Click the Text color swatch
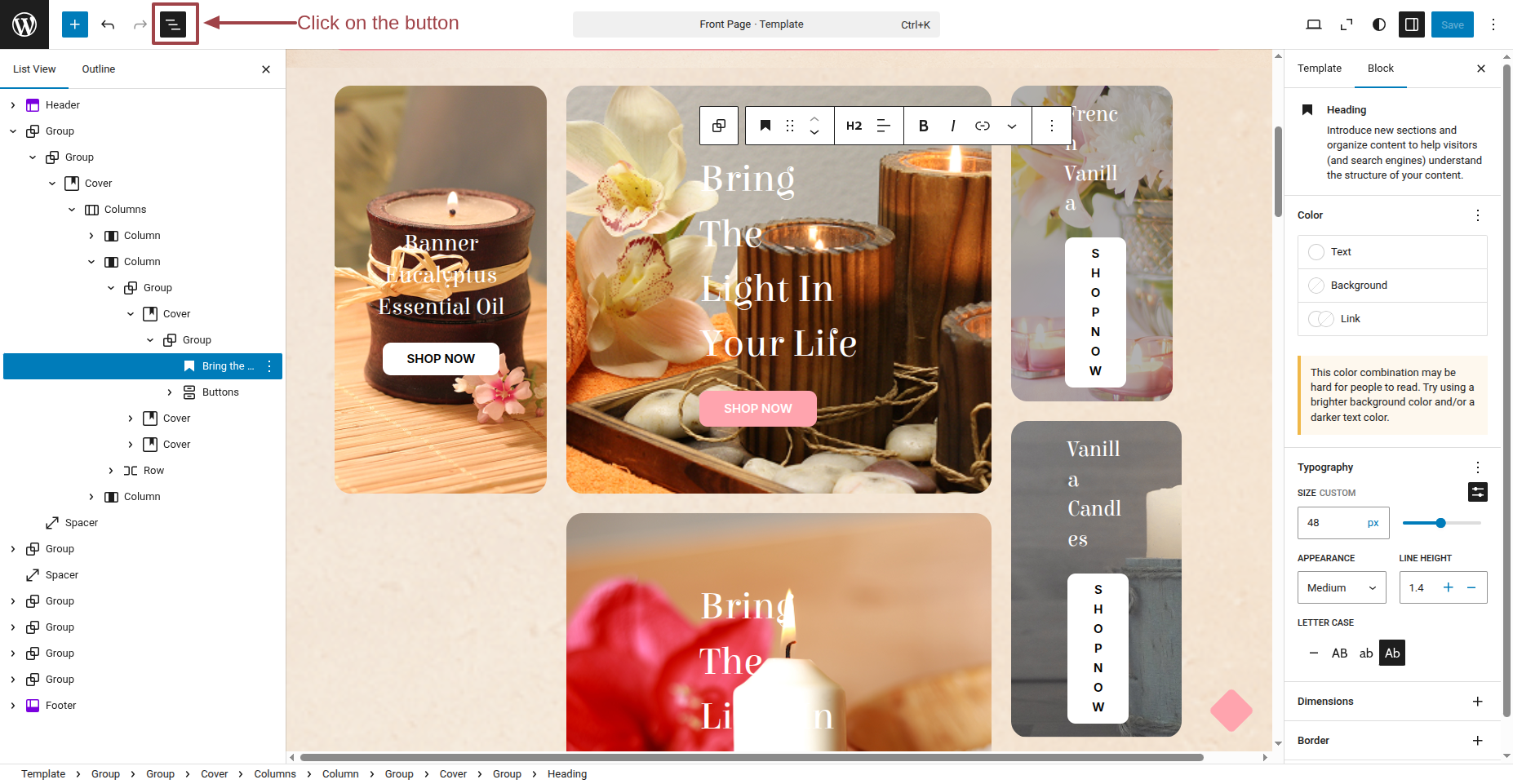This screenshot has height=784, width=1513. pyautogui.click(x=1316, y=252)
